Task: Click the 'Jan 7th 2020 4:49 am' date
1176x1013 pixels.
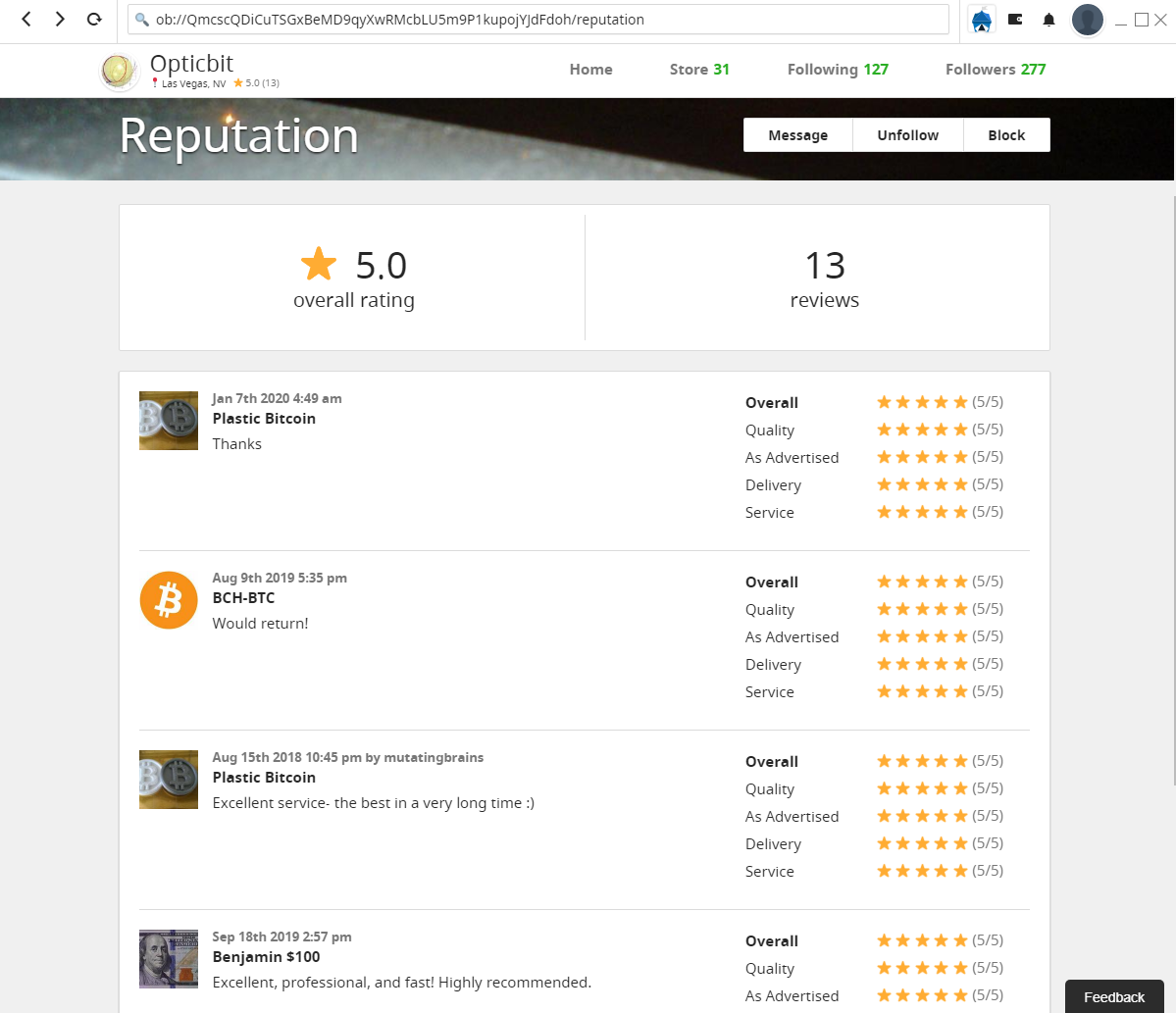Action: point(277,398)
